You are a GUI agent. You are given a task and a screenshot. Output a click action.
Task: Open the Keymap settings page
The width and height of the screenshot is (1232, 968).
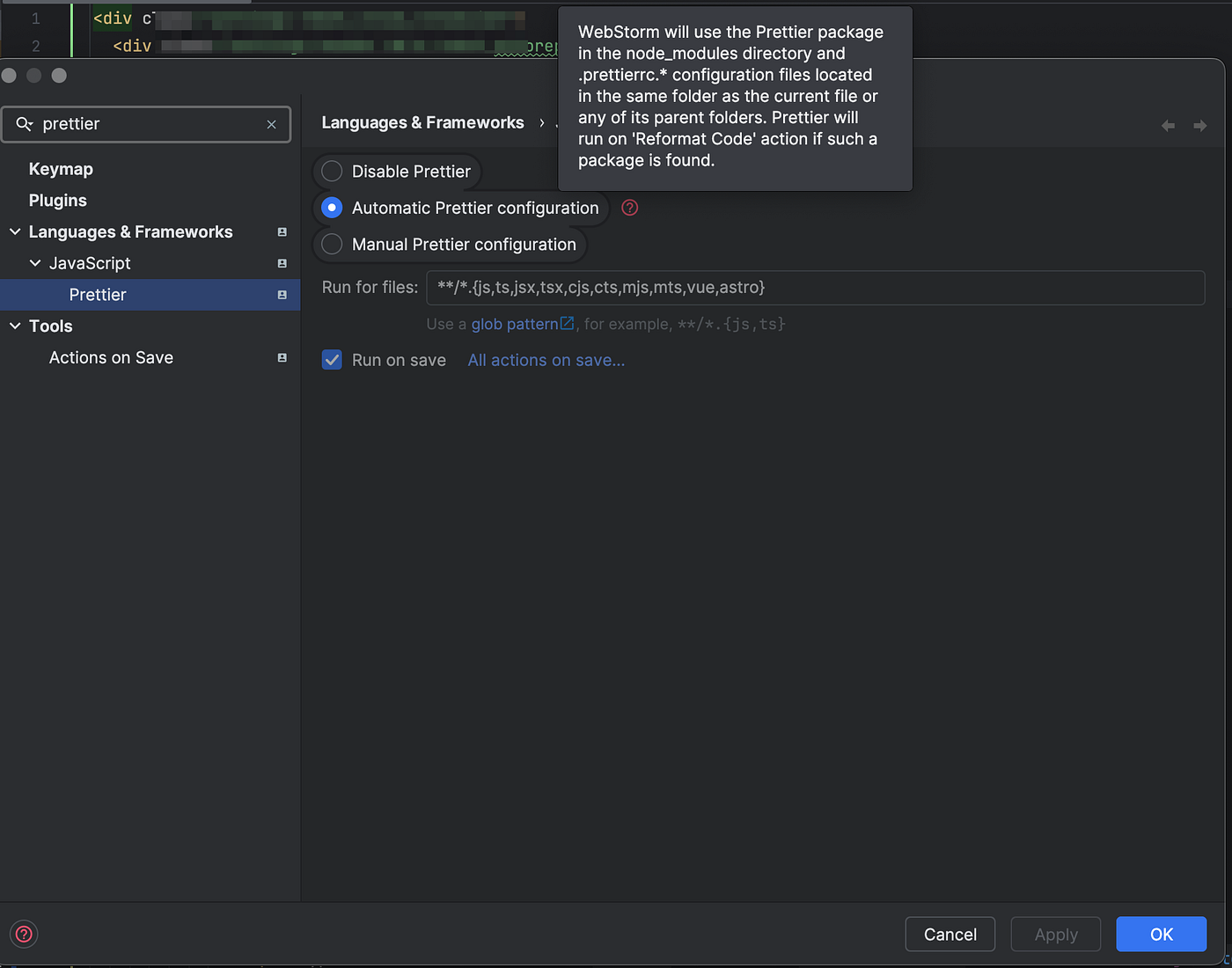(x=61, y=168)
